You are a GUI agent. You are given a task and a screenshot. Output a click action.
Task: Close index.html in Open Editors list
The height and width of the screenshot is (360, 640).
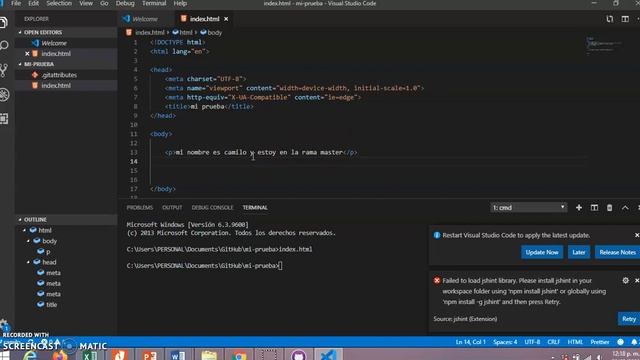pyautogui.click(x=27, y=53)
